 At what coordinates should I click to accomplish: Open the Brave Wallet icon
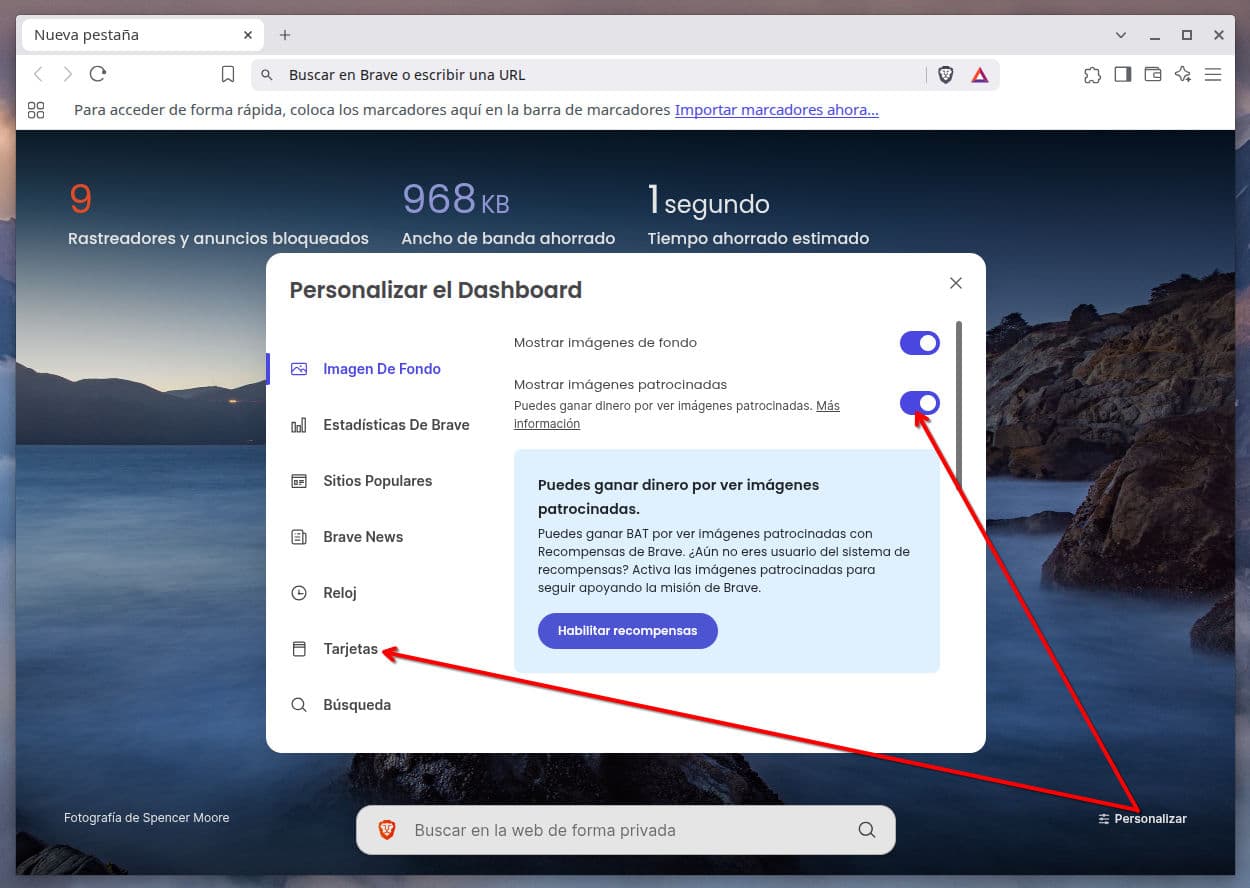point(1153,74)
